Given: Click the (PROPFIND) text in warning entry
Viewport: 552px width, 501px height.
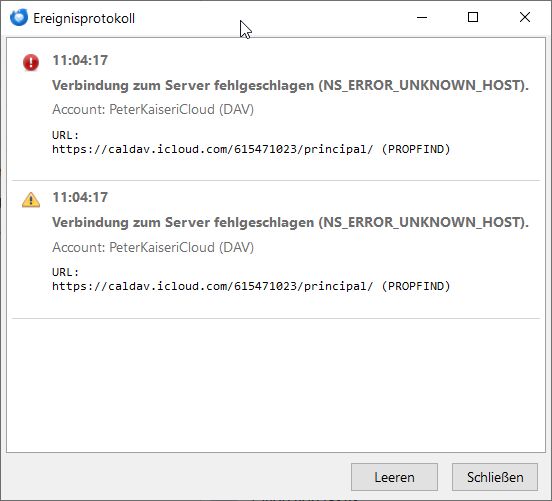Looking at the screenshot, I should (x=416, y=286).
